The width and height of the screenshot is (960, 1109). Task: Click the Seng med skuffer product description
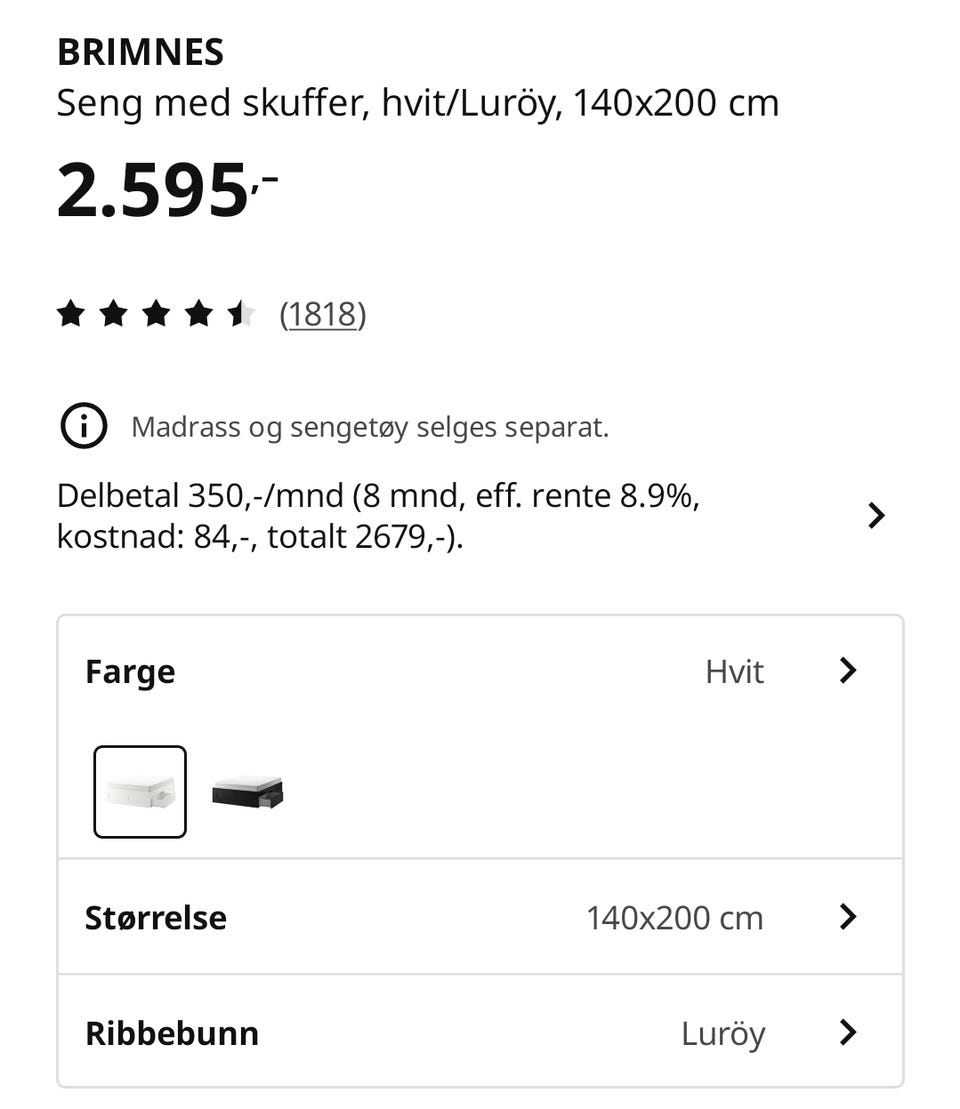(417, 103)
